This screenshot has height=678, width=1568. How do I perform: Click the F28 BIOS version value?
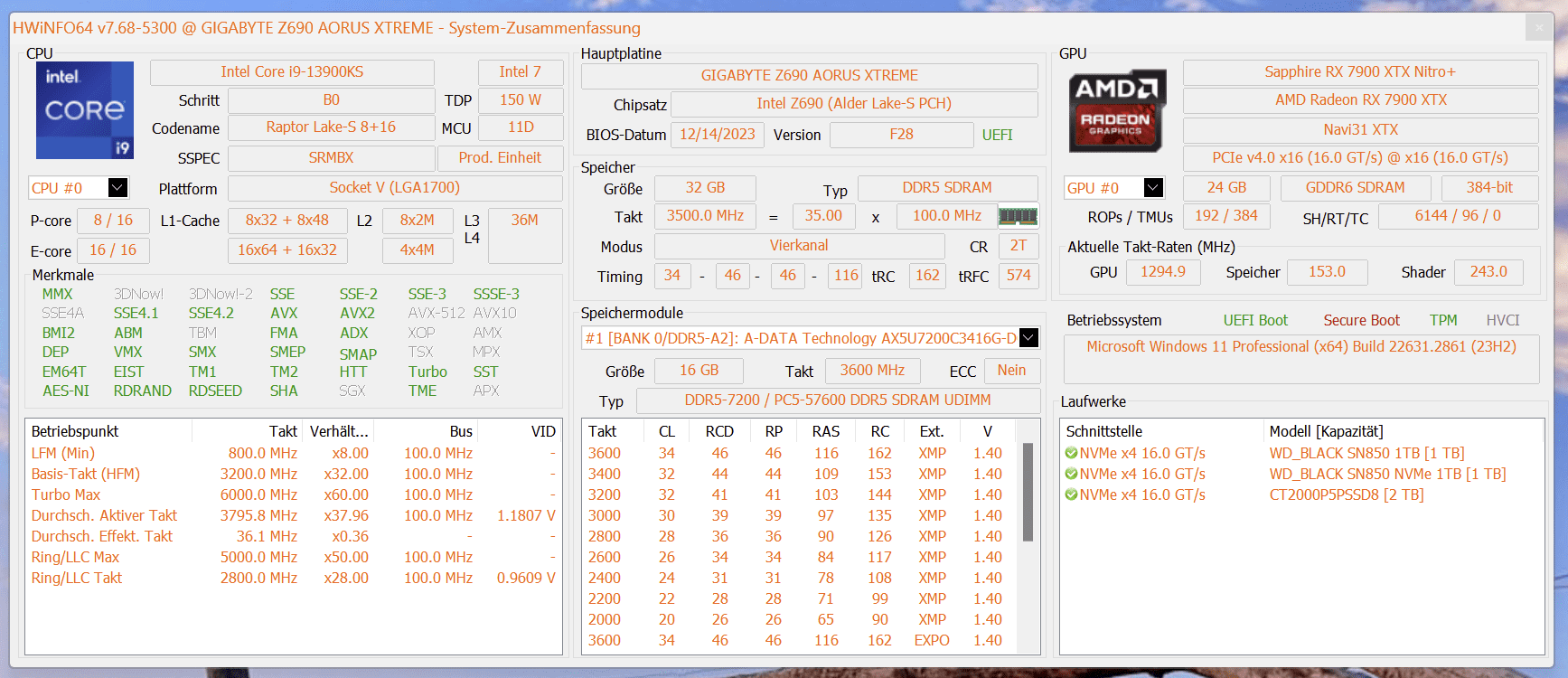pyautogui.click(x=902, y=135)
